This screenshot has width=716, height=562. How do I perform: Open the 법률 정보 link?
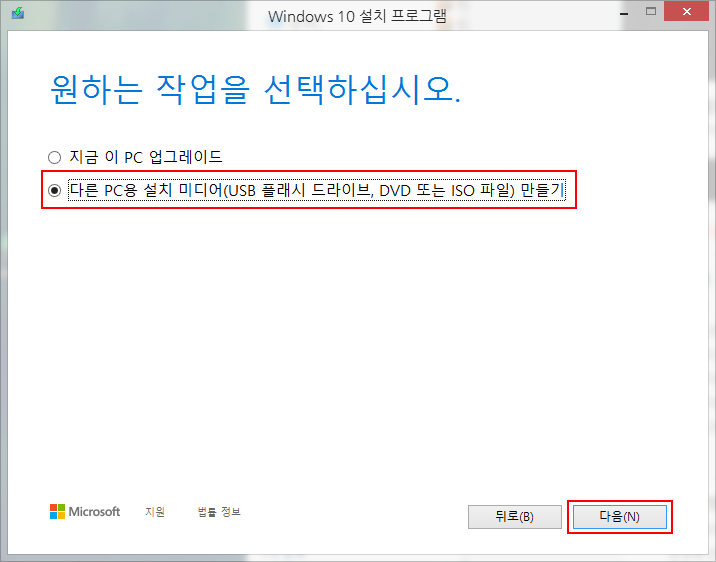tap(219, 512)
